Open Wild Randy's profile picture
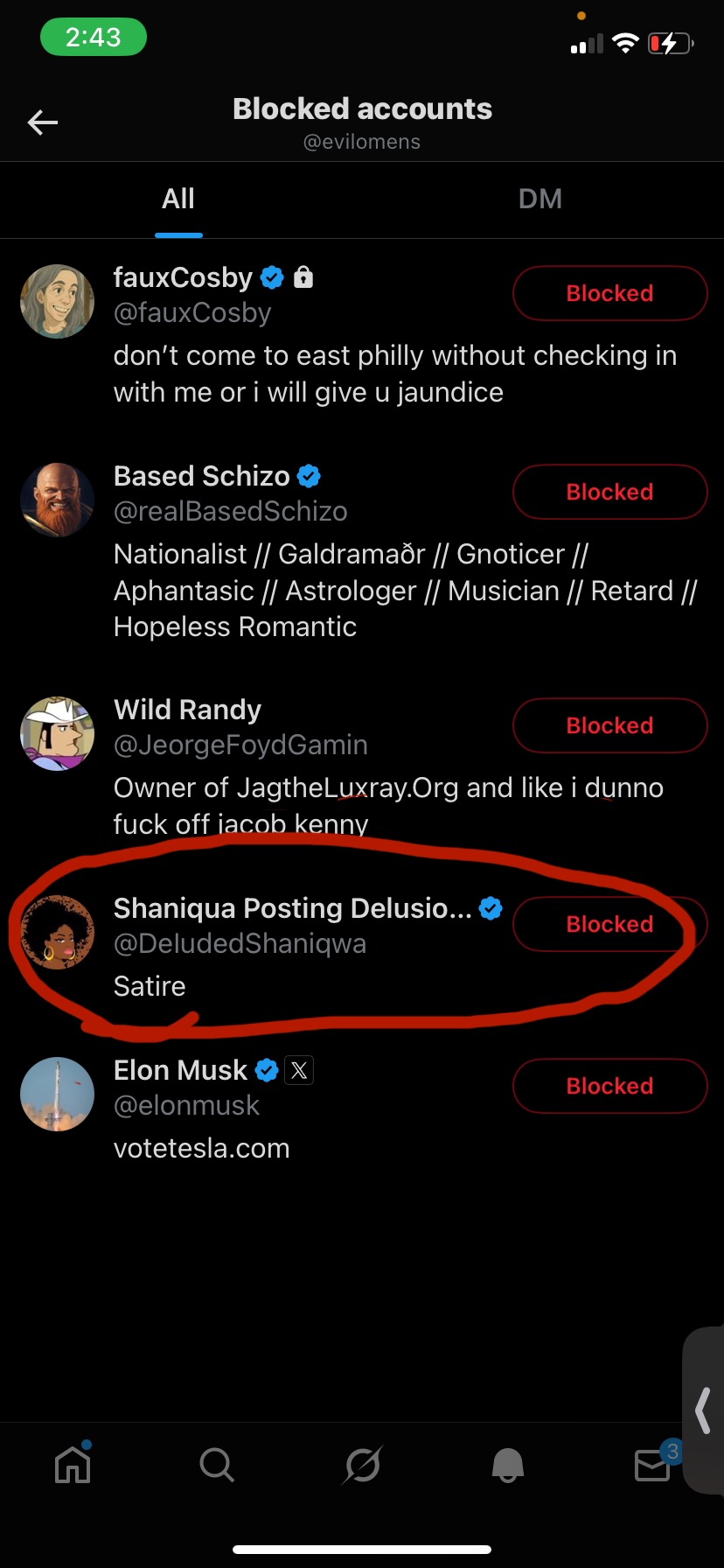The image size is (724, 1568). click(x=58, y=733)
